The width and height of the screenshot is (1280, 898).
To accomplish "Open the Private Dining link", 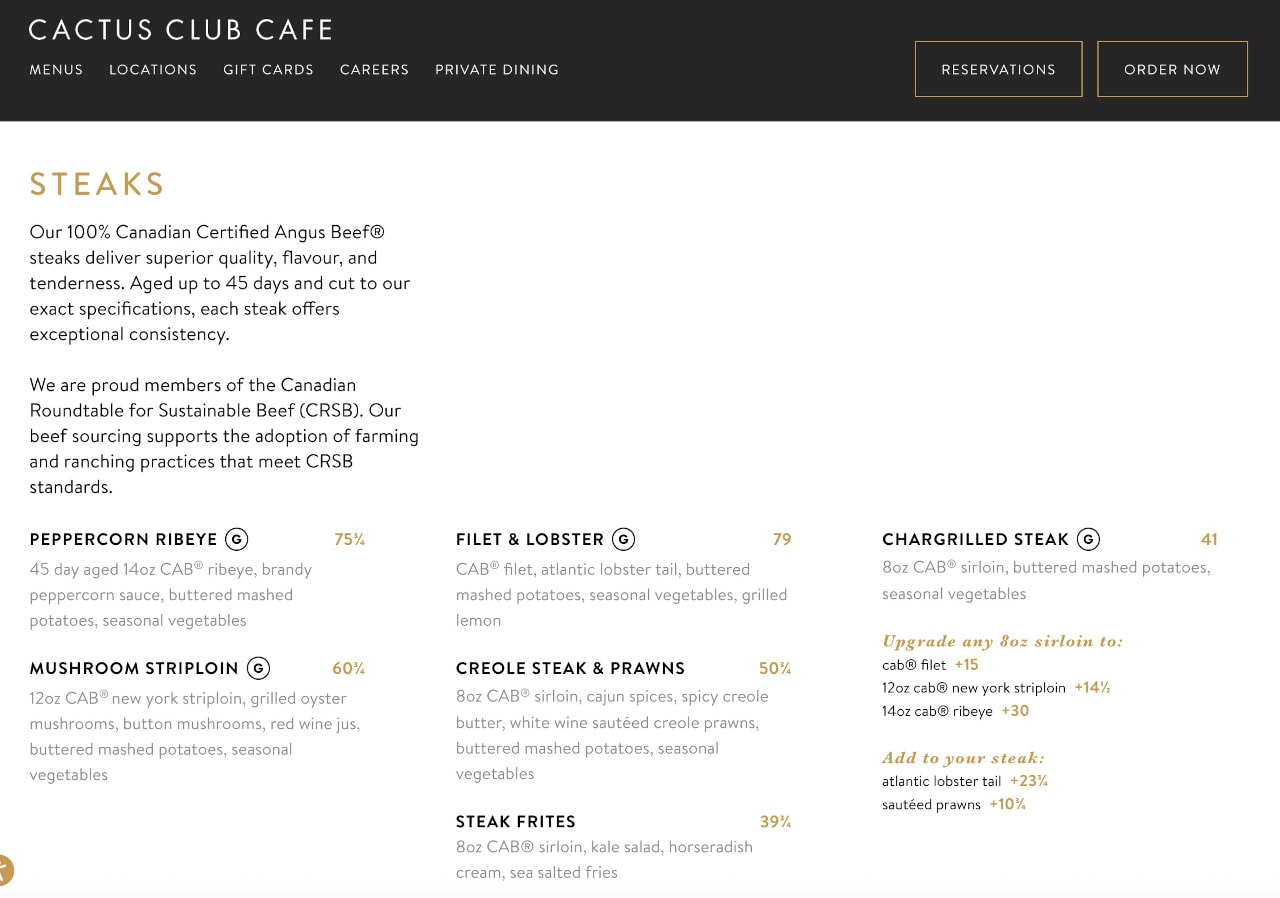I will pos(497,70).
